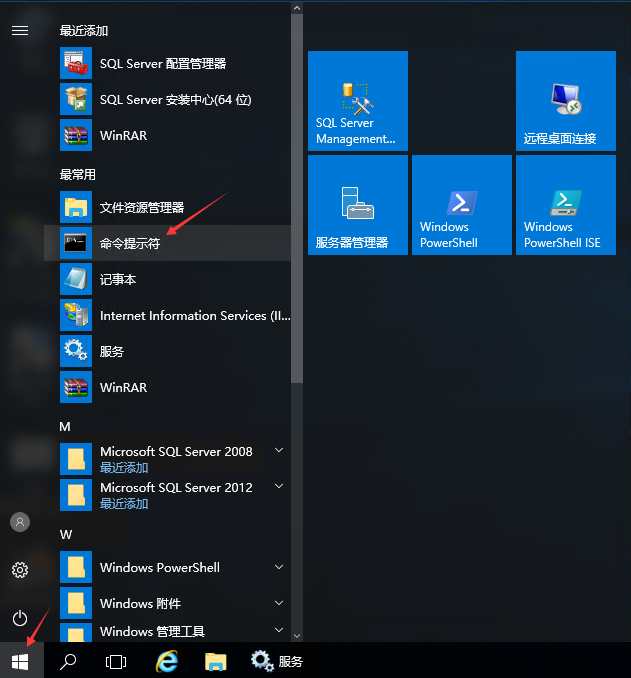
Task: Expand the Windows 附件 folder
Action: point(279,603)
